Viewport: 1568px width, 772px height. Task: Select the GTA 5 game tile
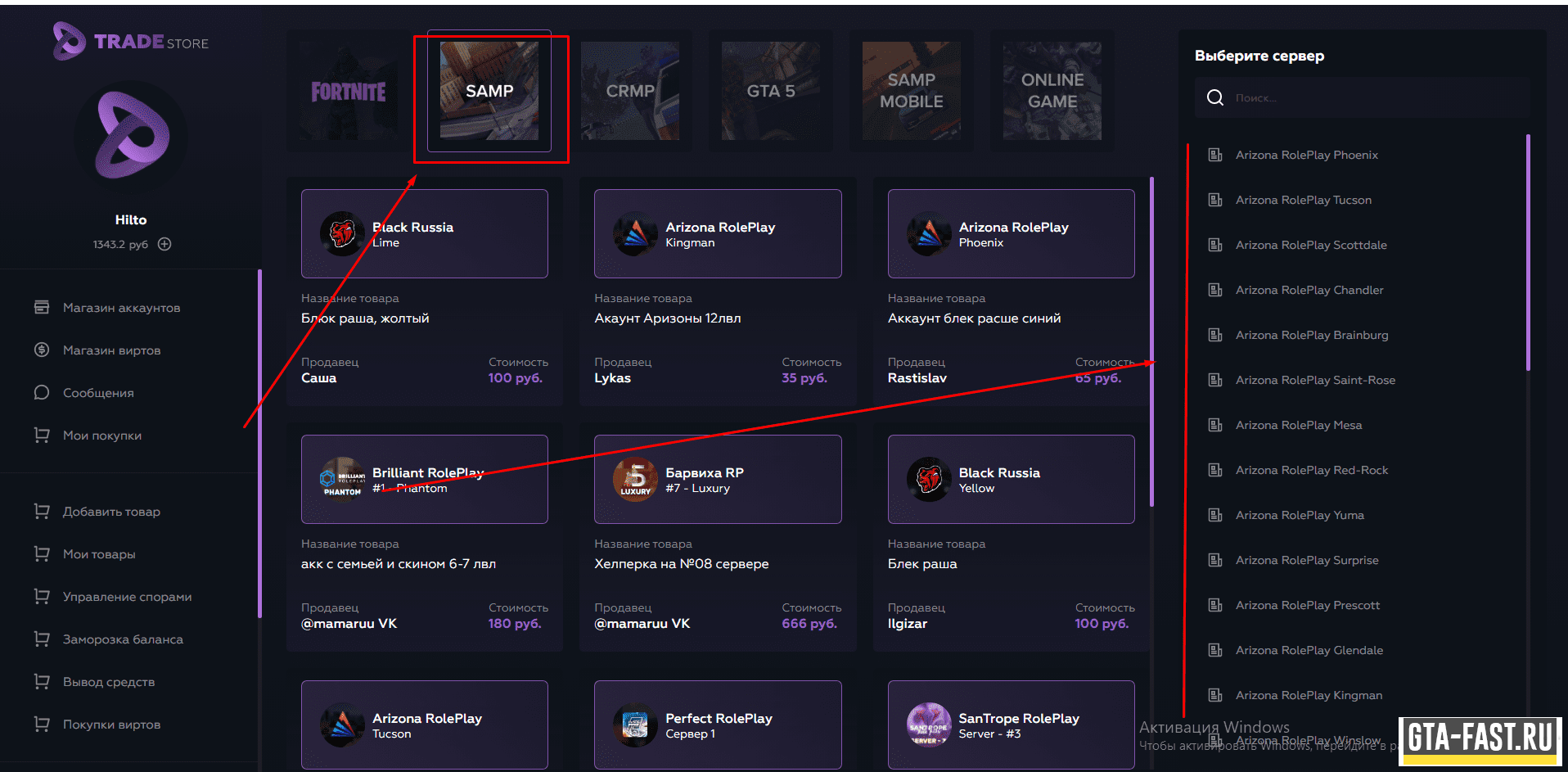click(x=771, y=91)
